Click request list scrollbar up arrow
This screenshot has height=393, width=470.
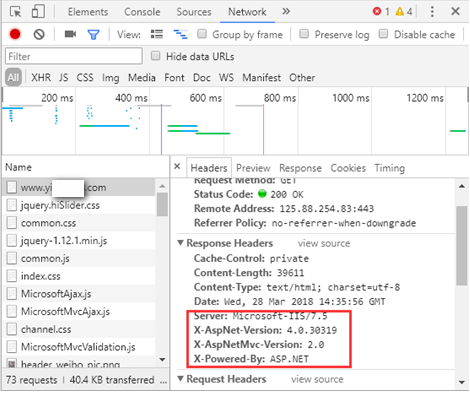pyautogui.click(x=162, y=186)
